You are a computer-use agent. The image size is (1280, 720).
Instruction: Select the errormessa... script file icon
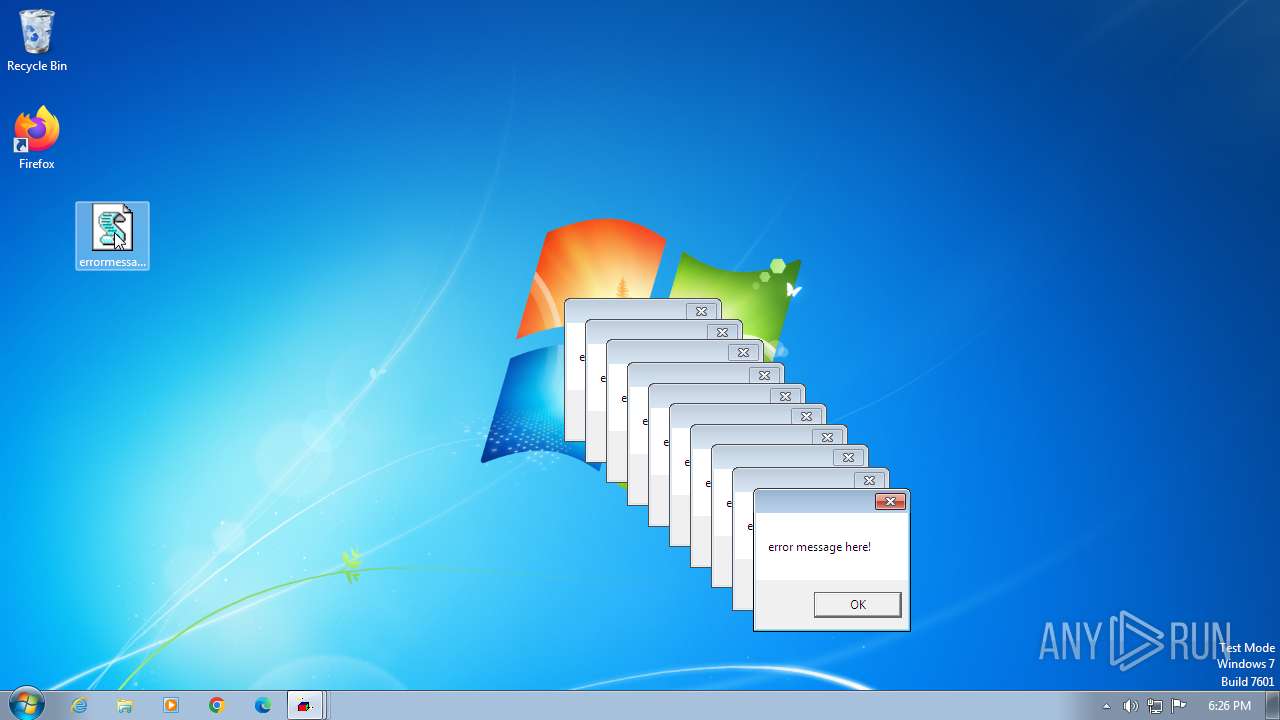112,236
